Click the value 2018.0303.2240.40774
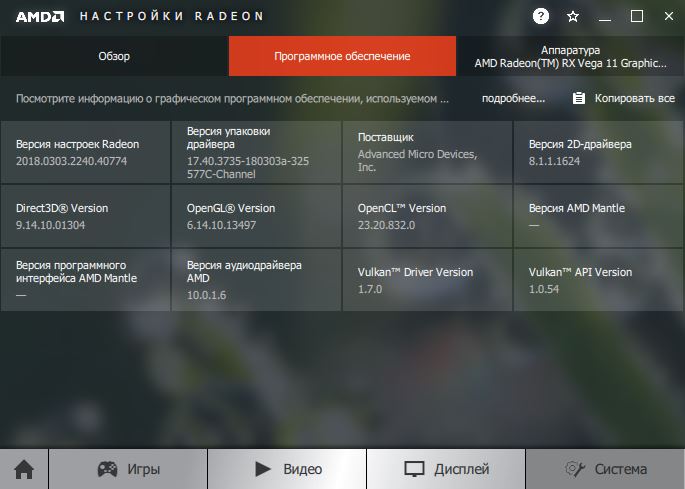The width and height of the screenshot is (685, 489). point(71,161)
